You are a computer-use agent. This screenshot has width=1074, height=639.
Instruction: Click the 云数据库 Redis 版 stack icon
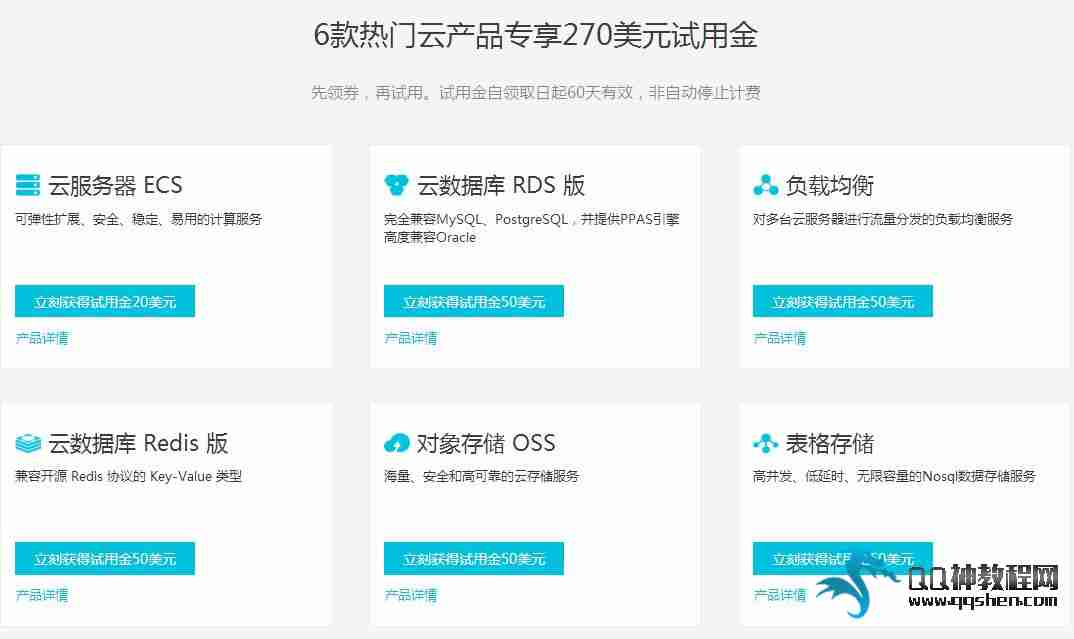(x=28, y=443)
